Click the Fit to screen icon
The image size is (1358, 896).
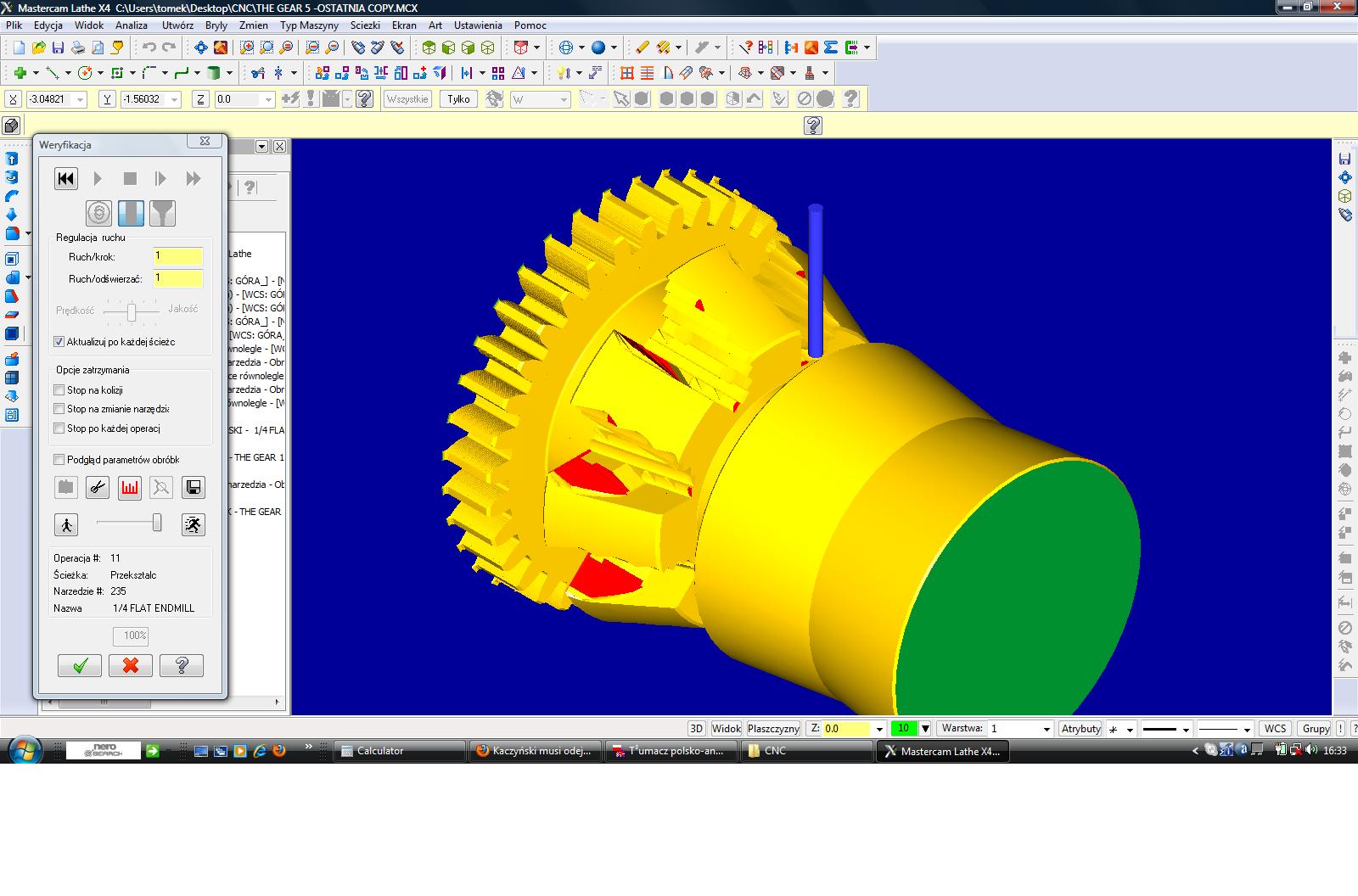200,48
